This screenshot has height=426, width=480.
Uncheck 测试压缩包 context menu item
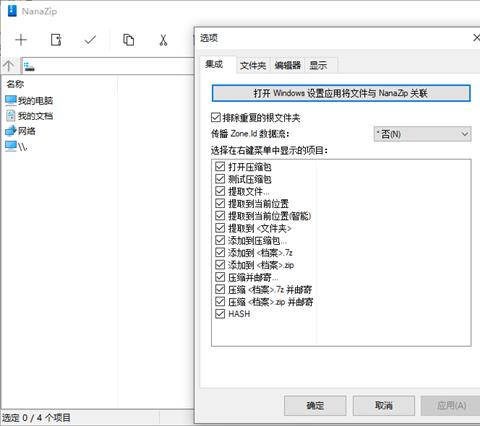(220, 179)
